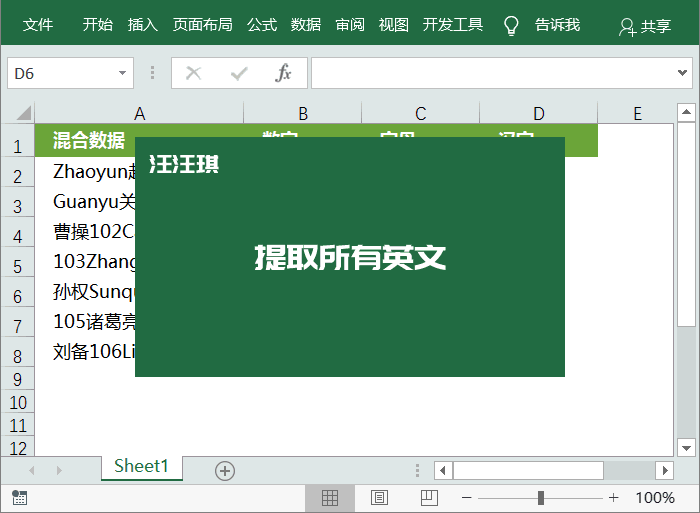
Task: Open the 文件 menu
Action: pyautogui.click(x=38, y=25)
